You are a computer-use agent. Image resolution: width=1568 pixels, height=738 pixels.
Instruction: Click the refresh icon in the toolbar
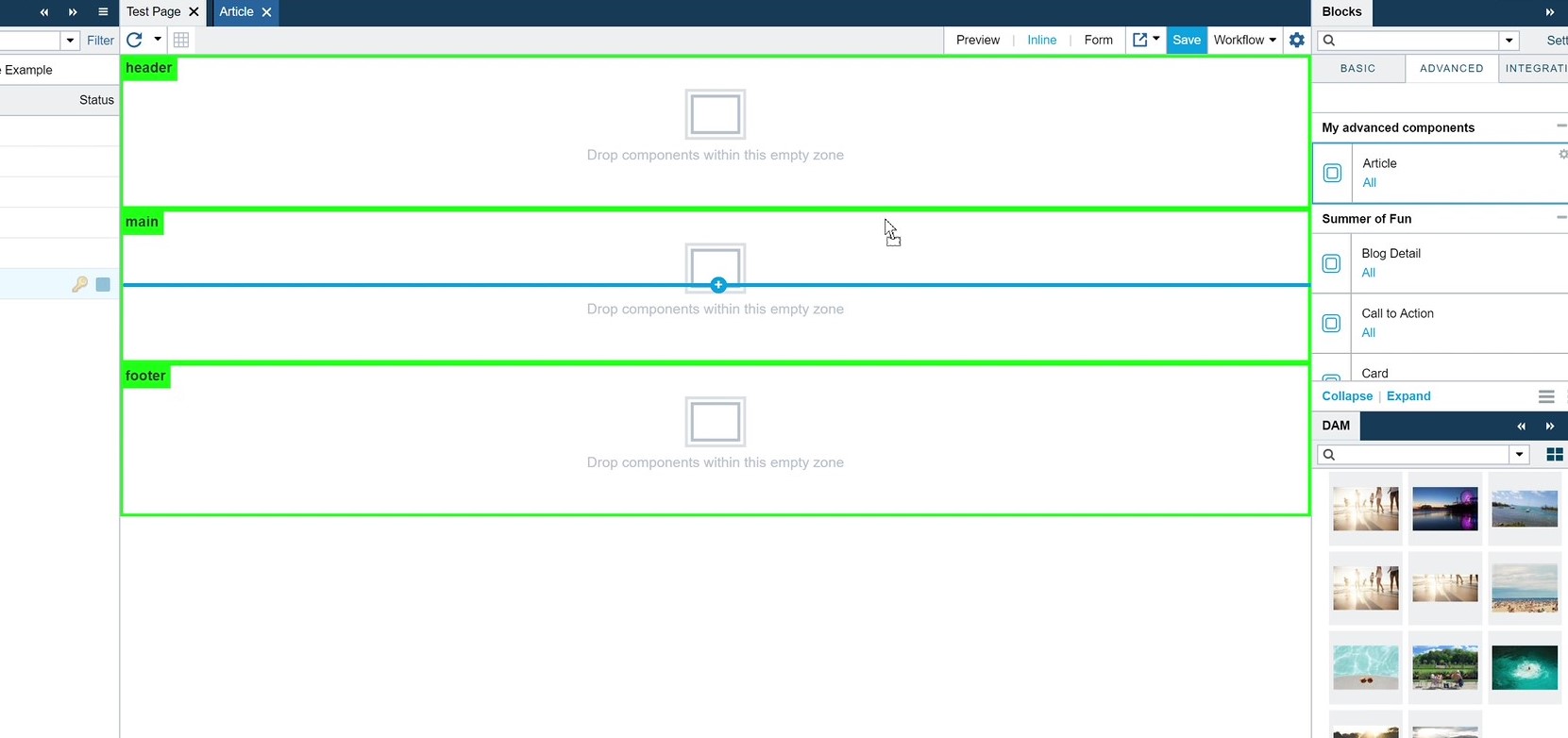coord(134,40)
